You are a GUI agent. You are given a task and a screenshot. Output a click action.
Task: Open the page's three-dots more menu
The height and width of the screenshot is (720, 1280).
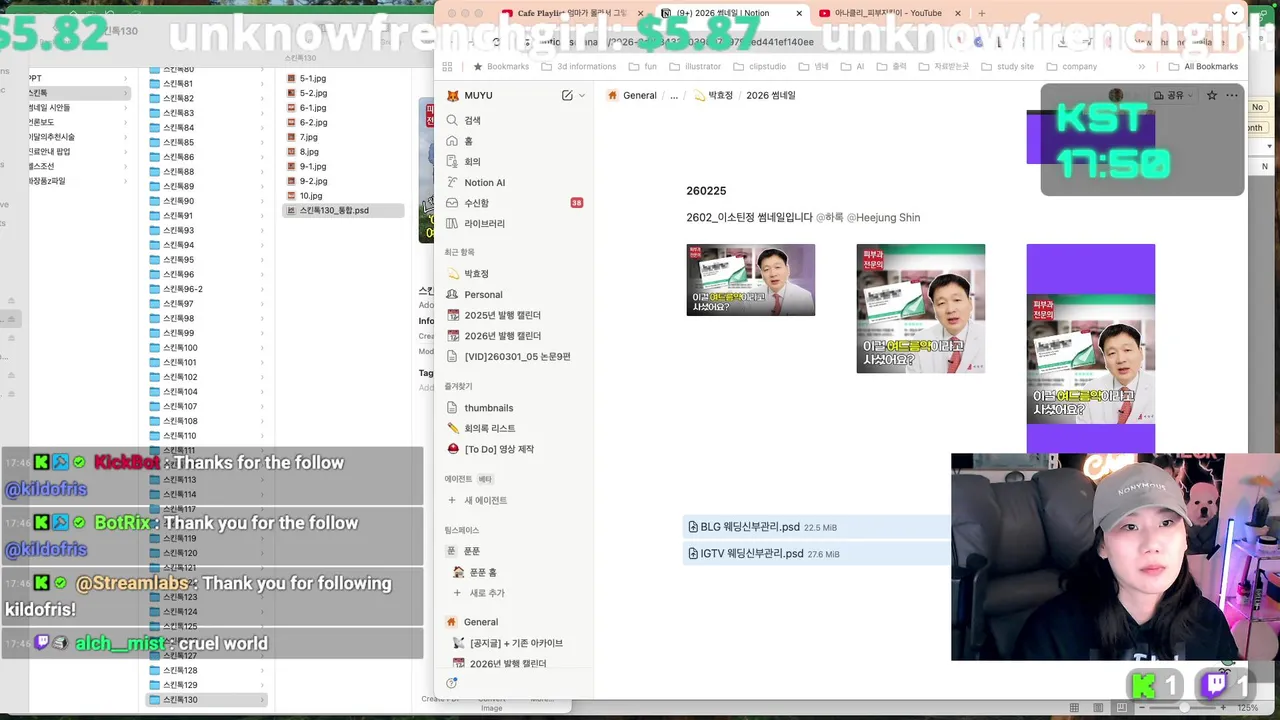(x=1232, y=95)
